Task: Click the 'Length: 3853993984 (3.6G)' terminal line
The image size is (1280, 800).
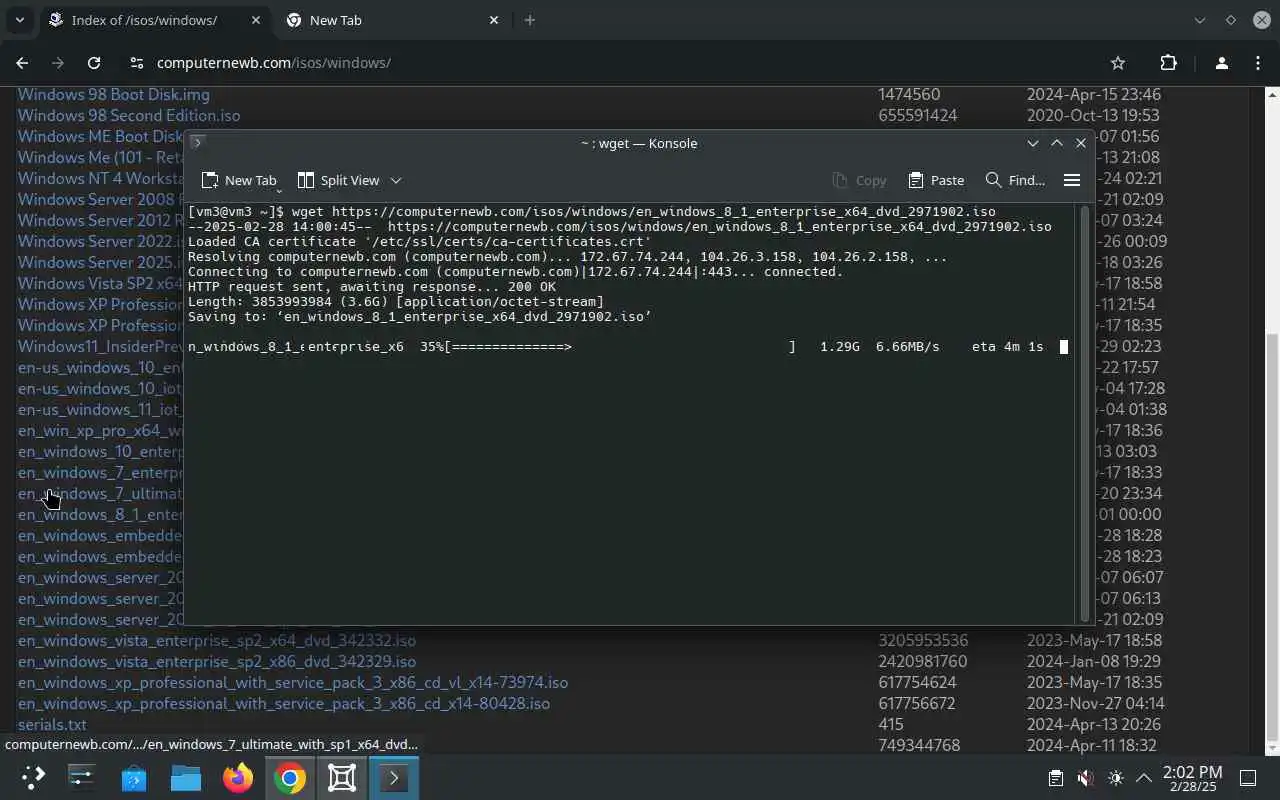Action: click(396, 301)
